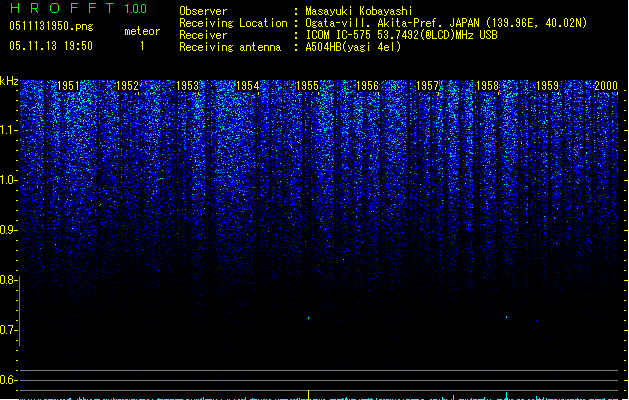Click the 1952 time marker
Viewport: 629px width, 400px height.
click(127, 86)
